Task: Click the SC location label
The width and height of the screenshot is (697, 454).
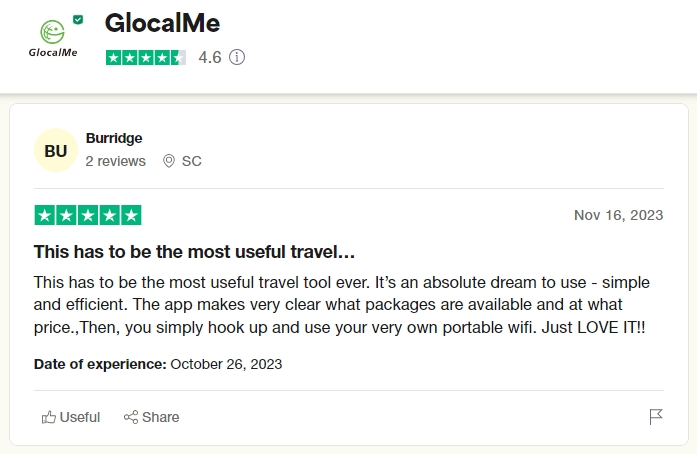Action: [192, 161]
